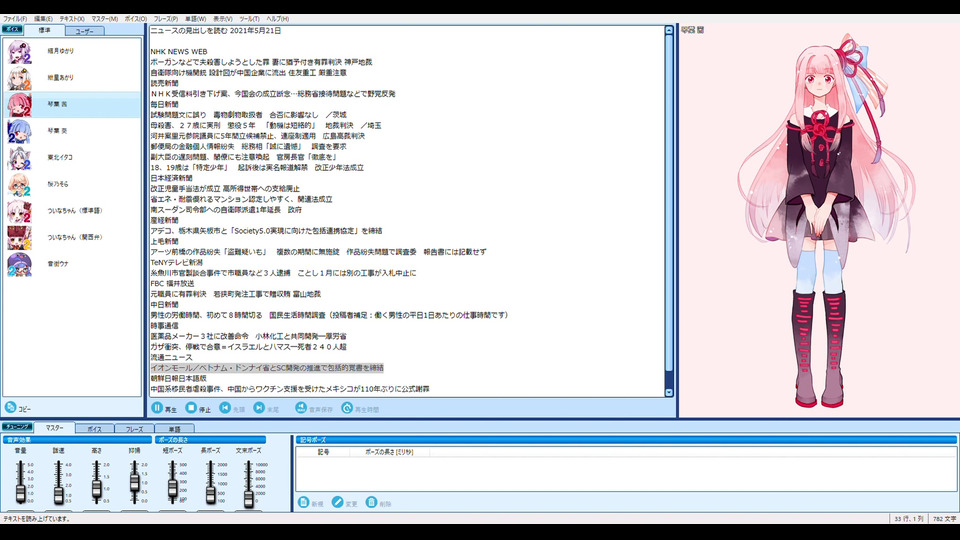Jump to start with 先頭 icon

click(x=225, y=408)
